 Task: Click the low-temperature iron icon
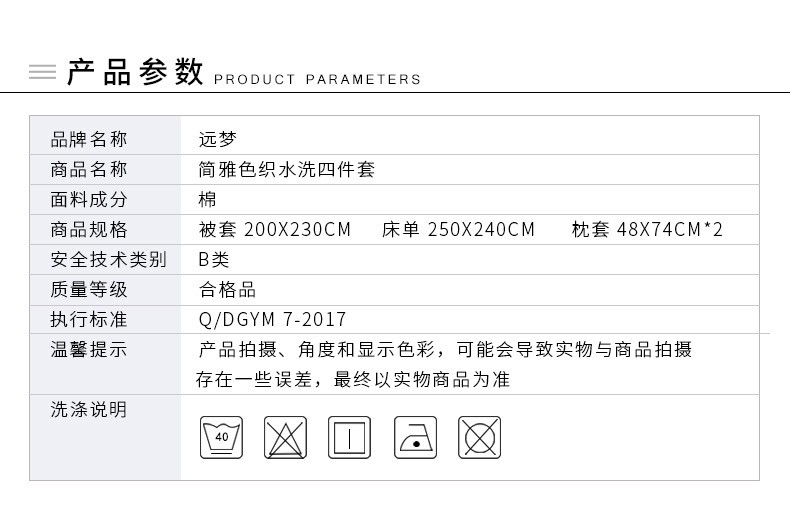point(415,437)
